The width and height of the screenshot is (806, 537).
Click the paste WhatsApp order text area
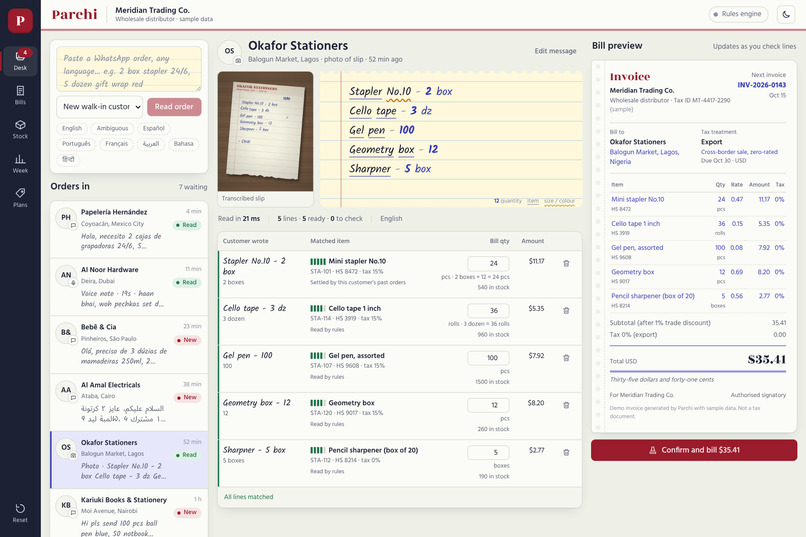[129, 69]
